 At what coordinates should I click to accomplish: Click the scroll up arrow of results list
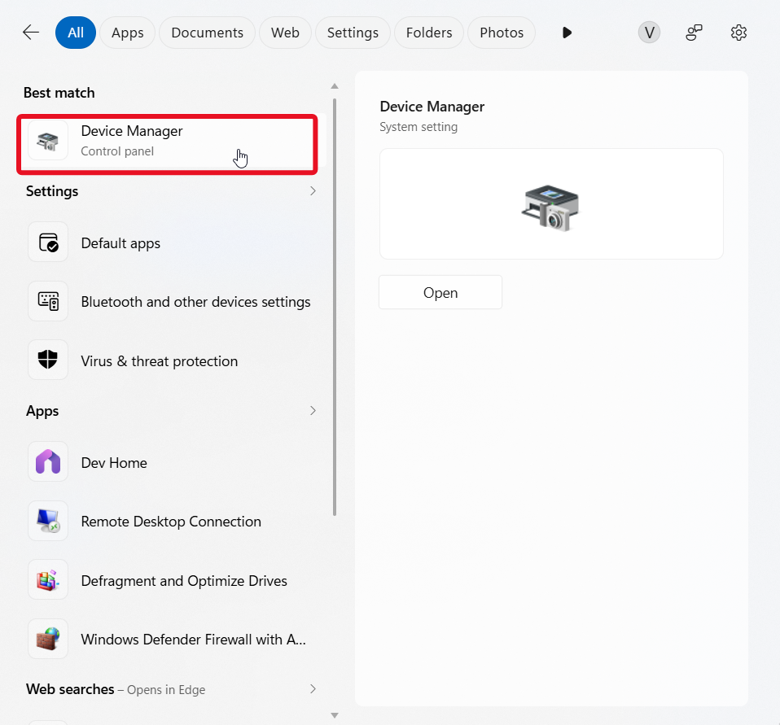point(335,86)
